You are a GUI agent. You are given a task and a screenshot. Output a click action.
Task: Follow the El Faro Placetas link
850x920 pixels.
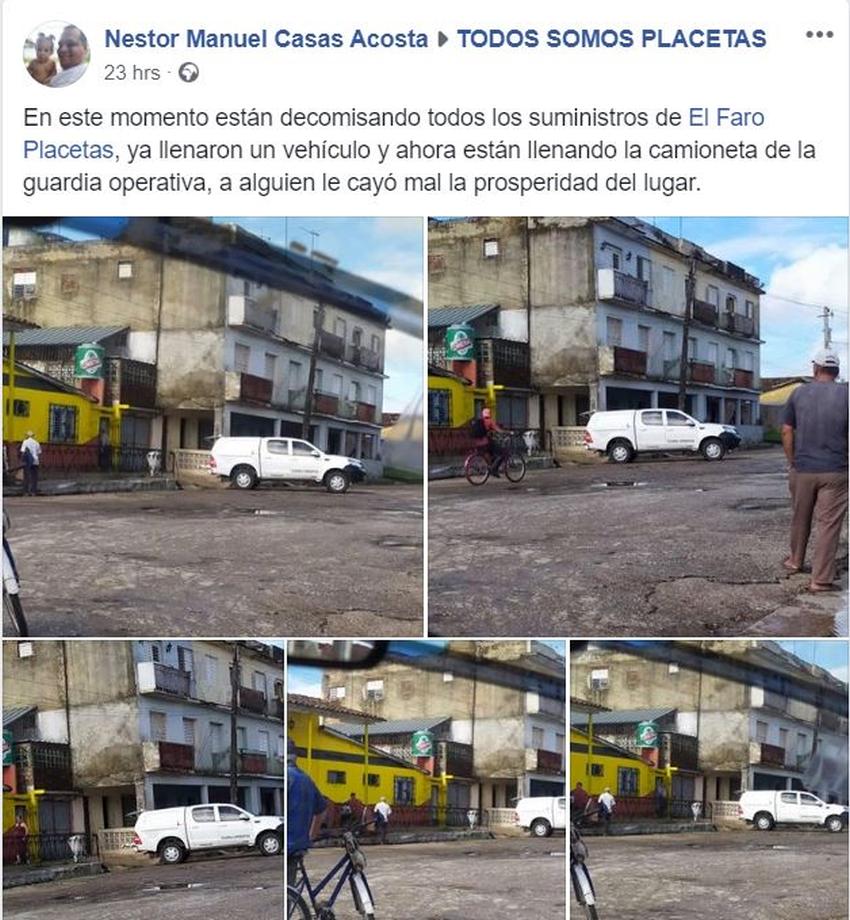[x=726, y=117]
